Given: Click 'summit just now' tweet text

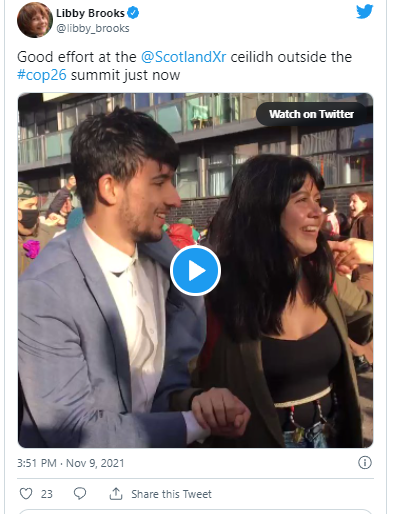Looking at the screenshot, I should point(125,75).
